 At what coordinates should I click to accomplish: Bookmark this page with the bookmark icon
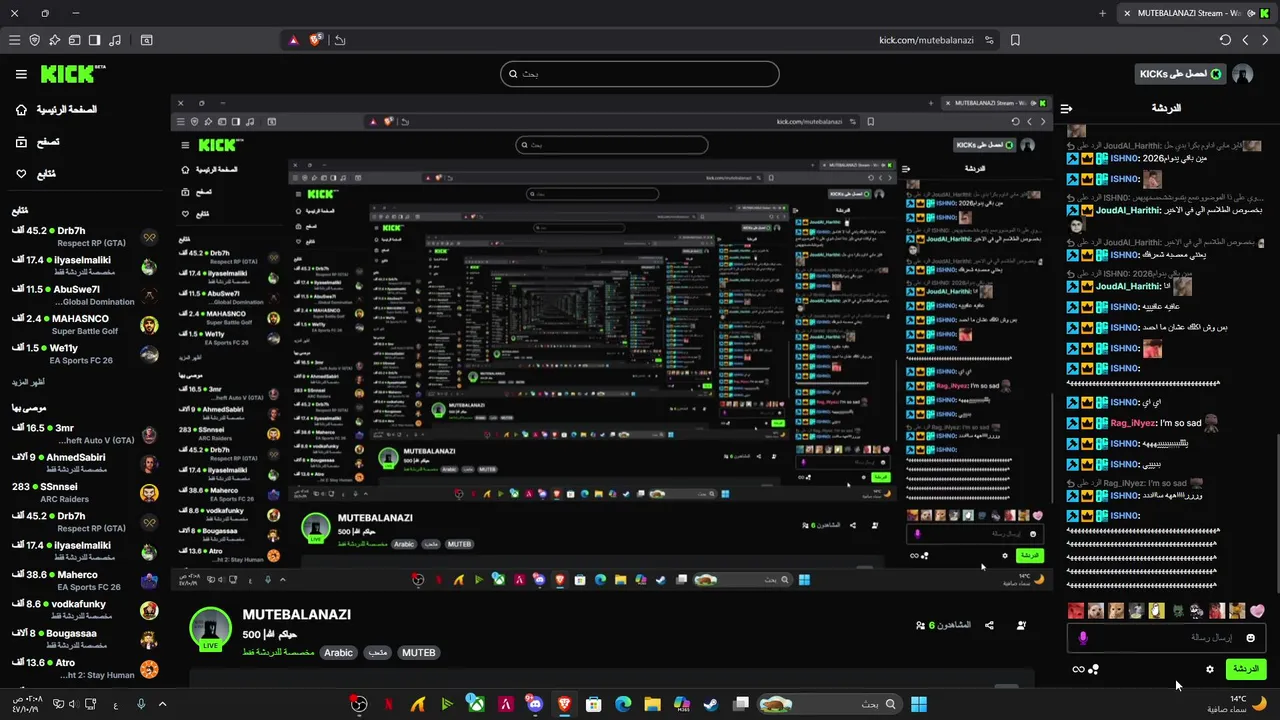point(1015,40)
